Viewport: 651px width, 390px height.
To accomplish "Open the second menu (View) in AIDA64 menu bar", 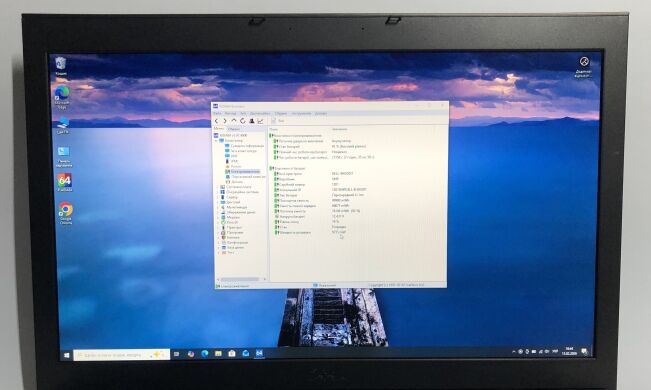I will pyautogui.click(x=230, y=113).
